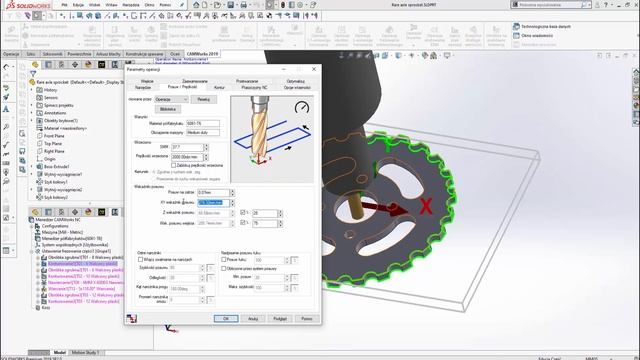The height and width of the screenshot is (360, 640).
Task: Click the magnifier icon in left toolbar
Action: pos(6,127)
